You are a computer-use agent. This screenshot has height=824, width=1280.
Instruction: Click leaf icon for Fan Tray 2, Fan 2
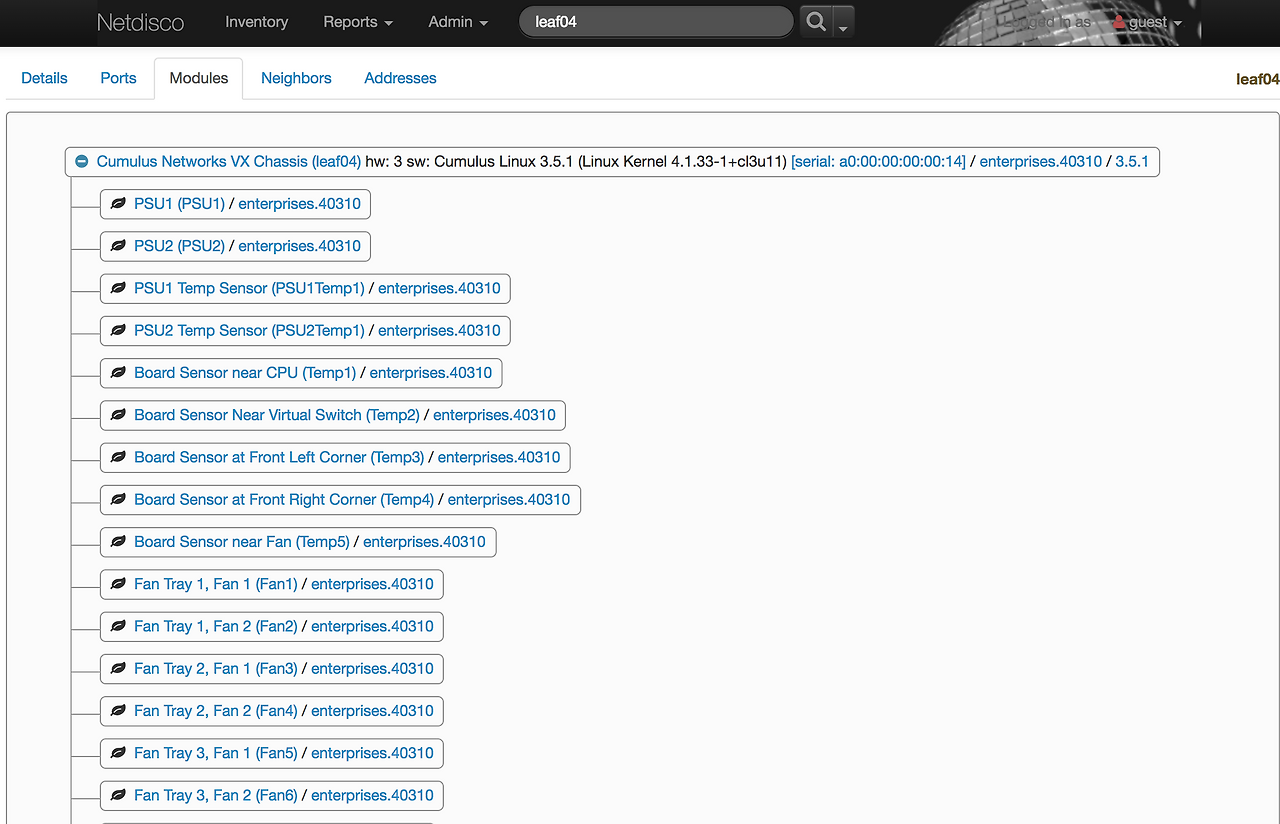118,711
